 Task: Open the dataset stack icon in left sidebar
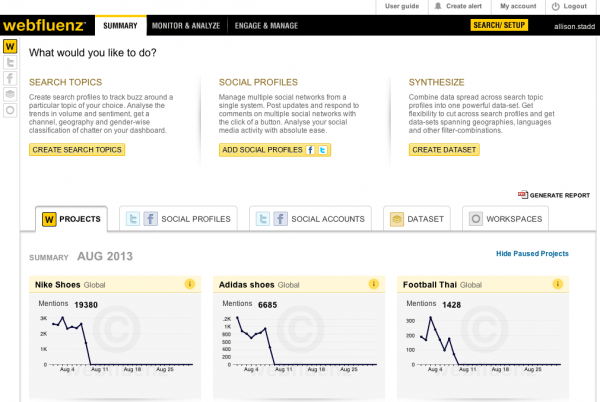coord(10,94)
